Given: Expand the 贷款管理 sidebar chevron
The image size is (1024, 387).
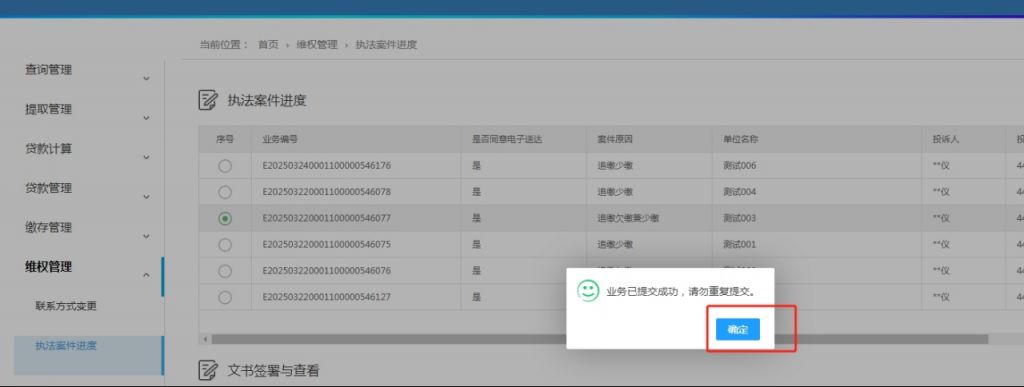Looking at the screenshot, I should (x=146, y=196).
